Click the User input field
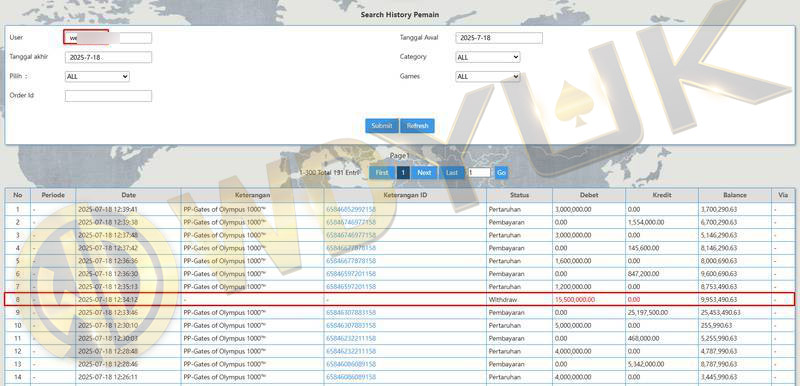Image resolution: width=800 pixels, height=386 pixels. (108, 38)
